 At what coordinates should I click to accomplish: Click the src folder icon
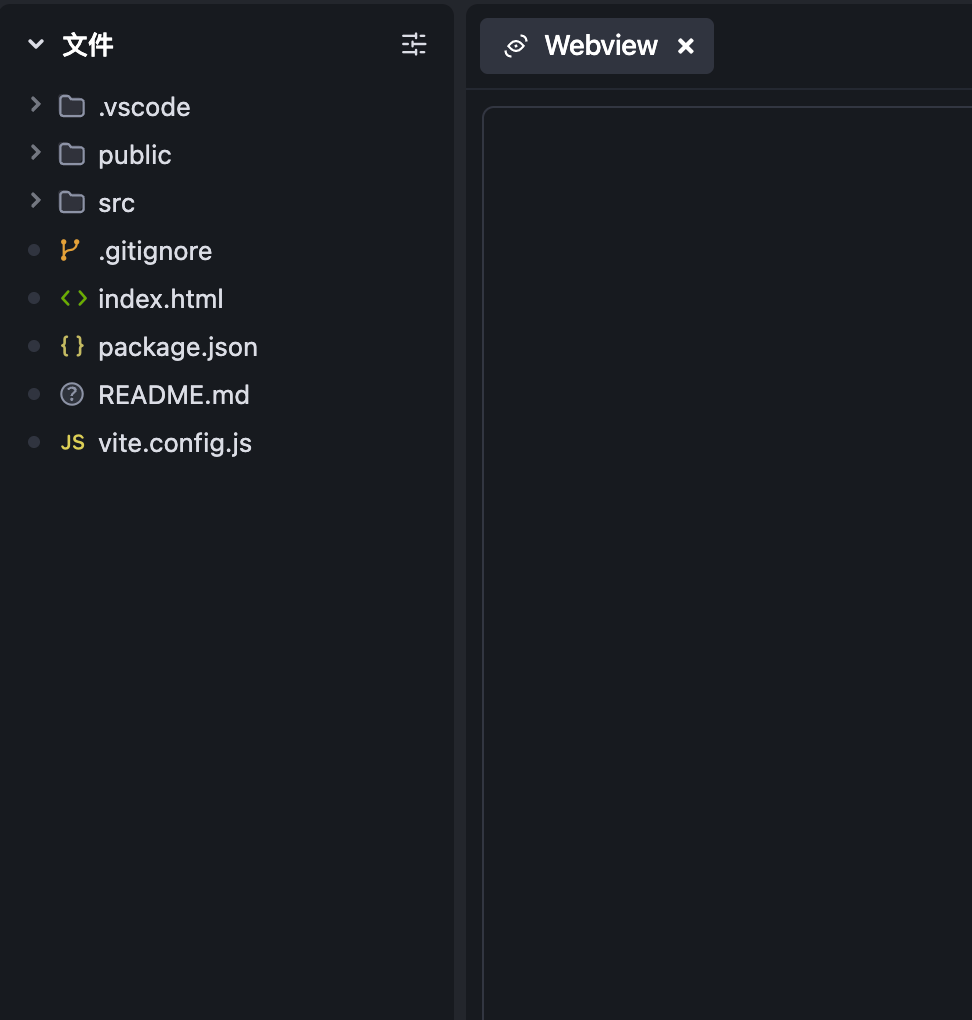click(72, 203)
